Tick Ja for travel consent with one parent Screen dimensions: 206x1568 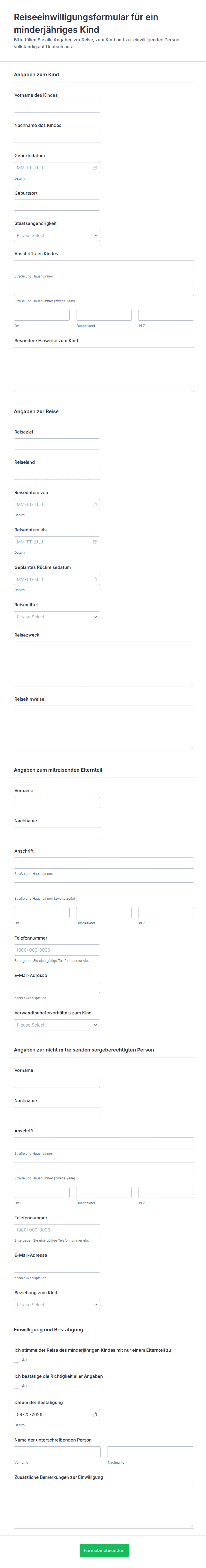17,1359
